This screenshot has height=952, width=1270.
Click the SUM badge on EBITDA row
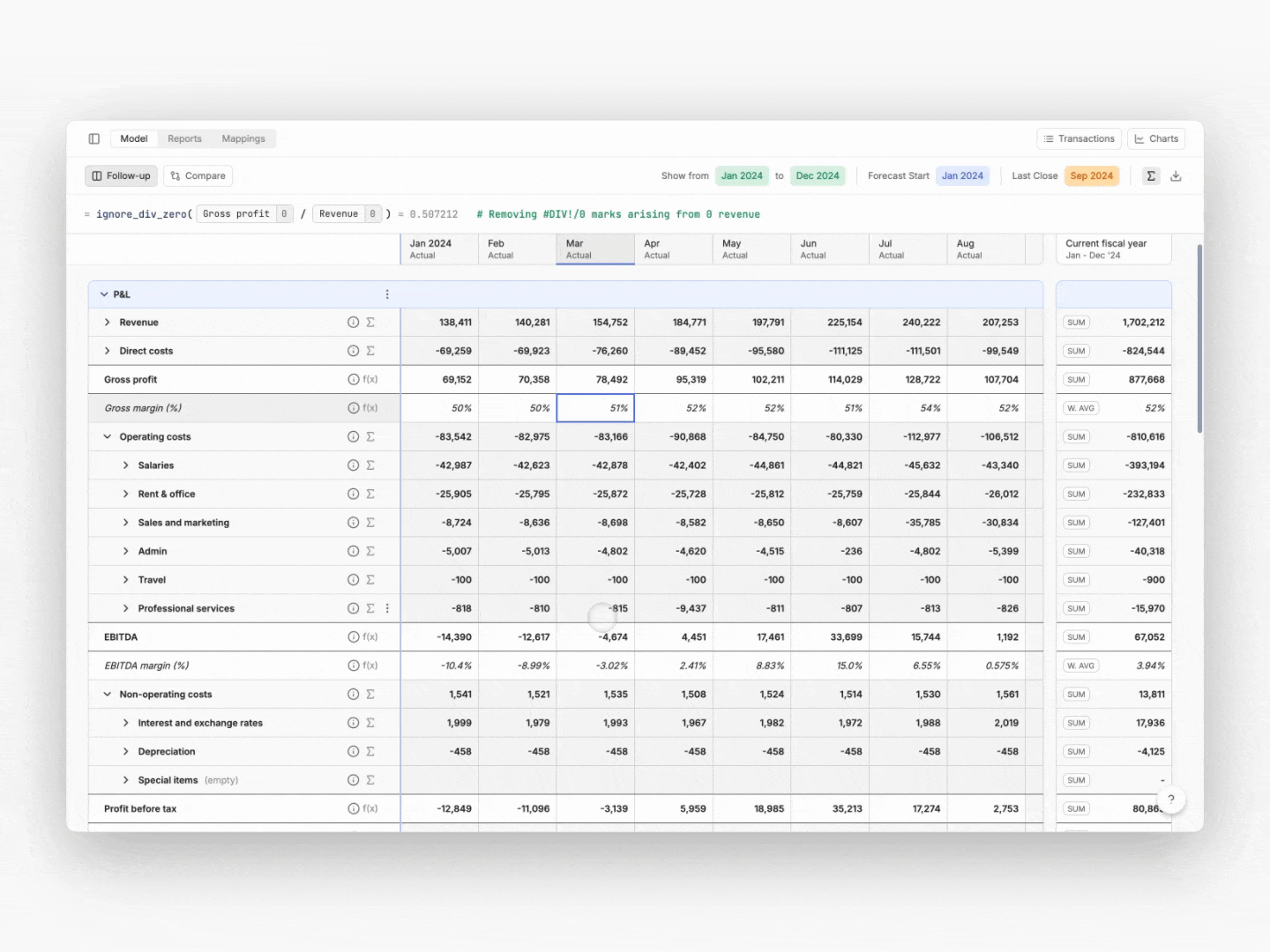(x=1076, y=637)
